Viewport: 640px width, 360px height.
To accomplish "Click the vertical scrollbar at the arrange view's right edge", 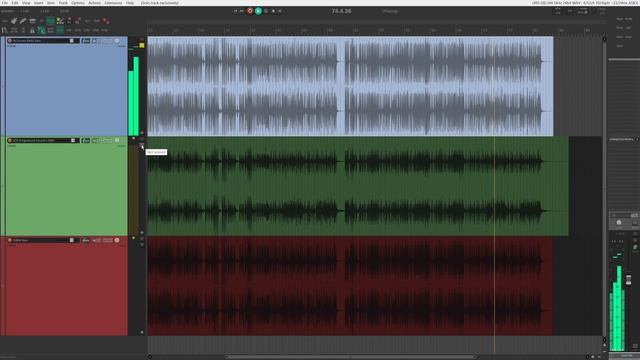I will (x=604, y=188).
